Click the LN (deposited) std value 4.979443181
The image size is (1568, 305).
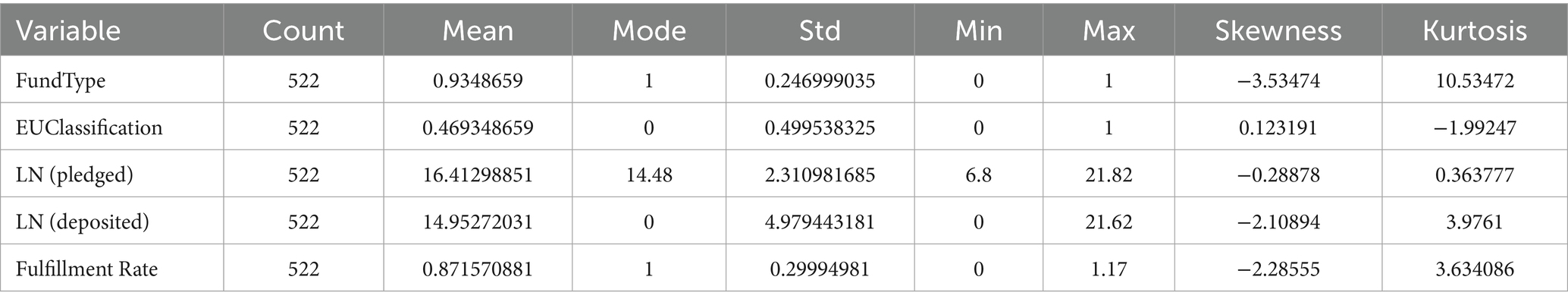point(820,222)
